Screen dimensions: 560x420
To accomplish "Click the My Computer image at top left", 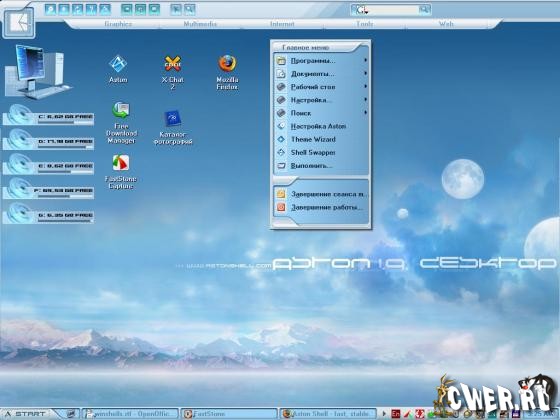I will pyautogui.click(x=38, y=72).
